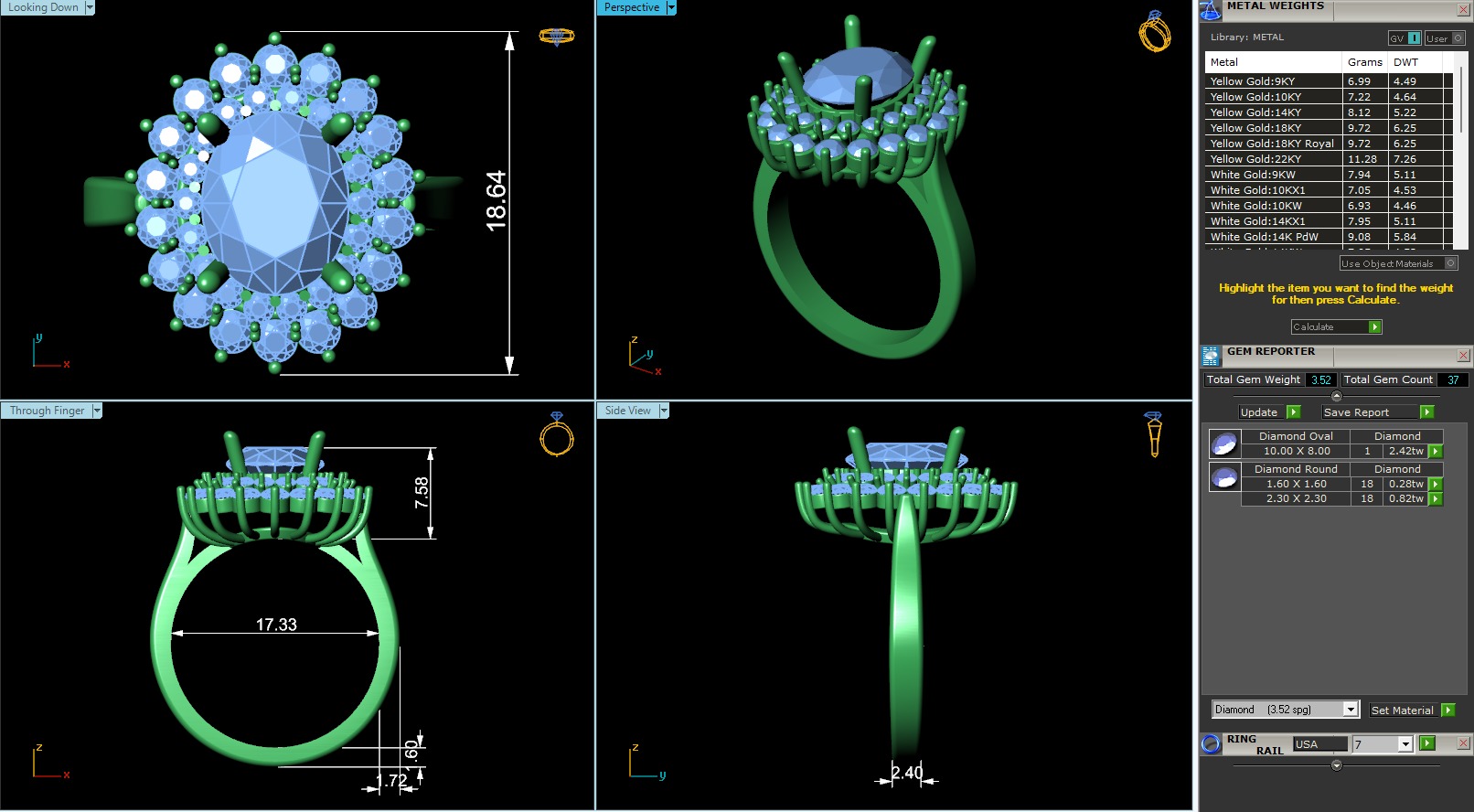This screenshot has height=812, width=1474.
Task: Select the Yellow Gold:18KY row
Action: point(1329,128)
